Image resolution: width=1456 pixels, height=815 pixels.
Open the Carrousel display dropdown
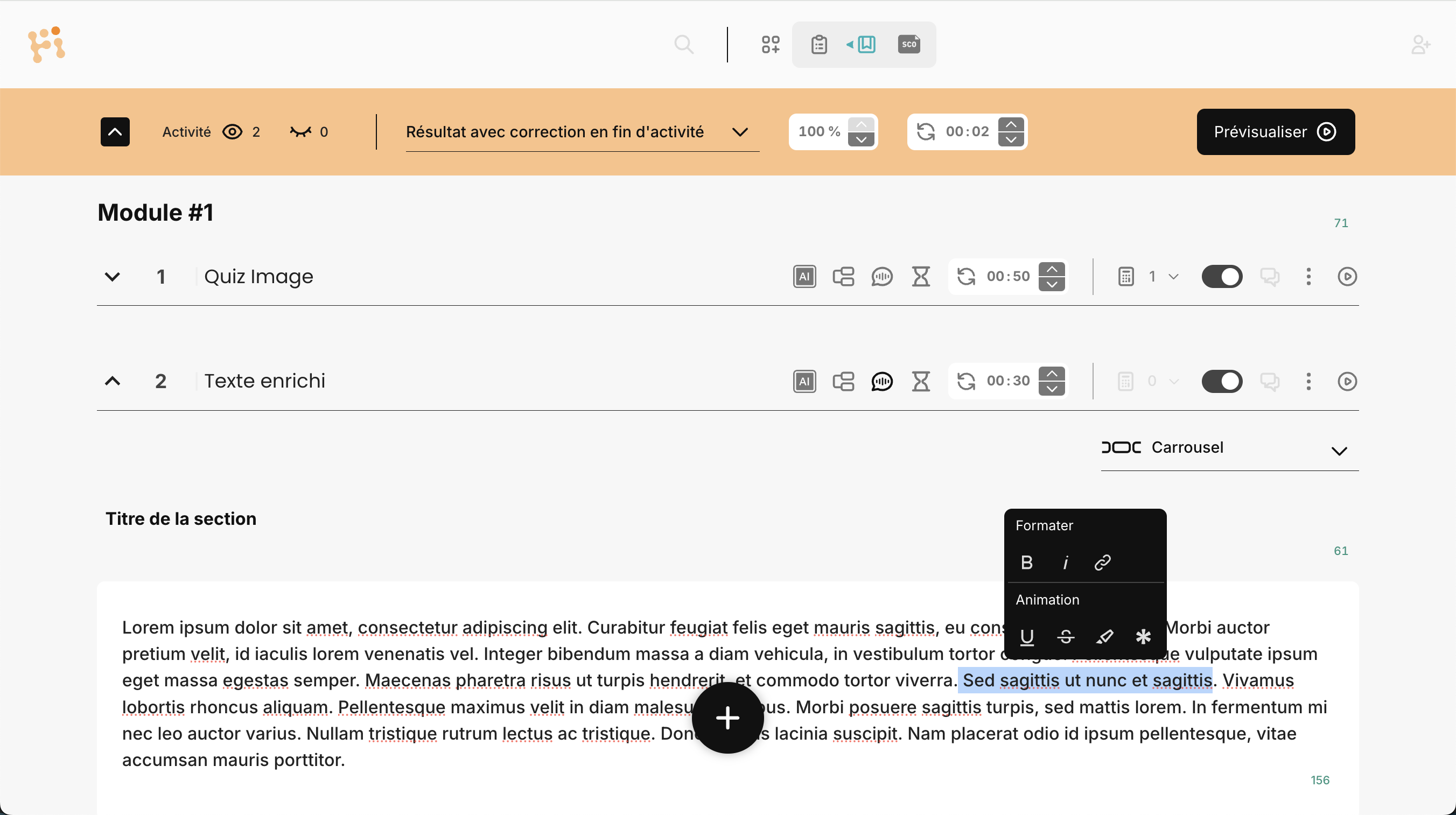(1230, 448)
